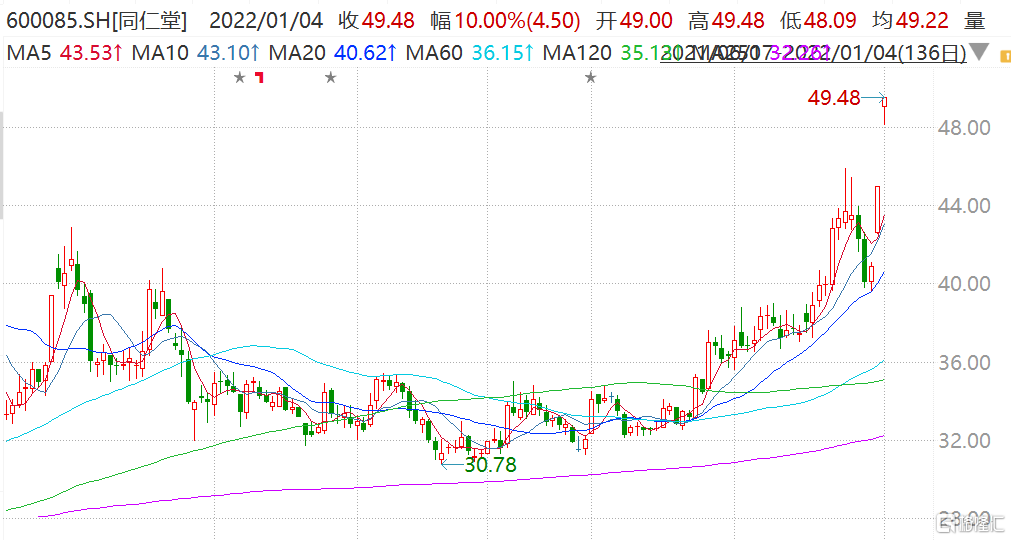Viewport: 1011px width, 540px height.
Task: Click the rightmost star event marker
Action: tap(590, 78)
